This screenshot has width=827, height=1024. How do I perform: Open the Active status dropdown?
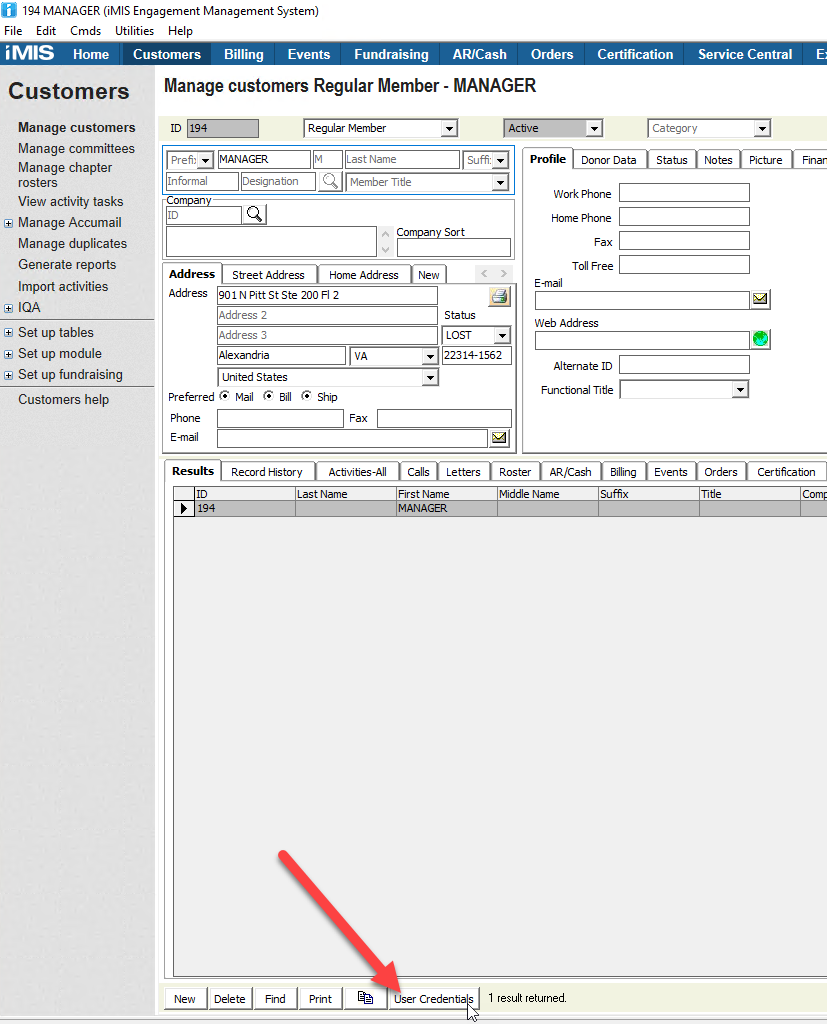[x=594, y=129]
